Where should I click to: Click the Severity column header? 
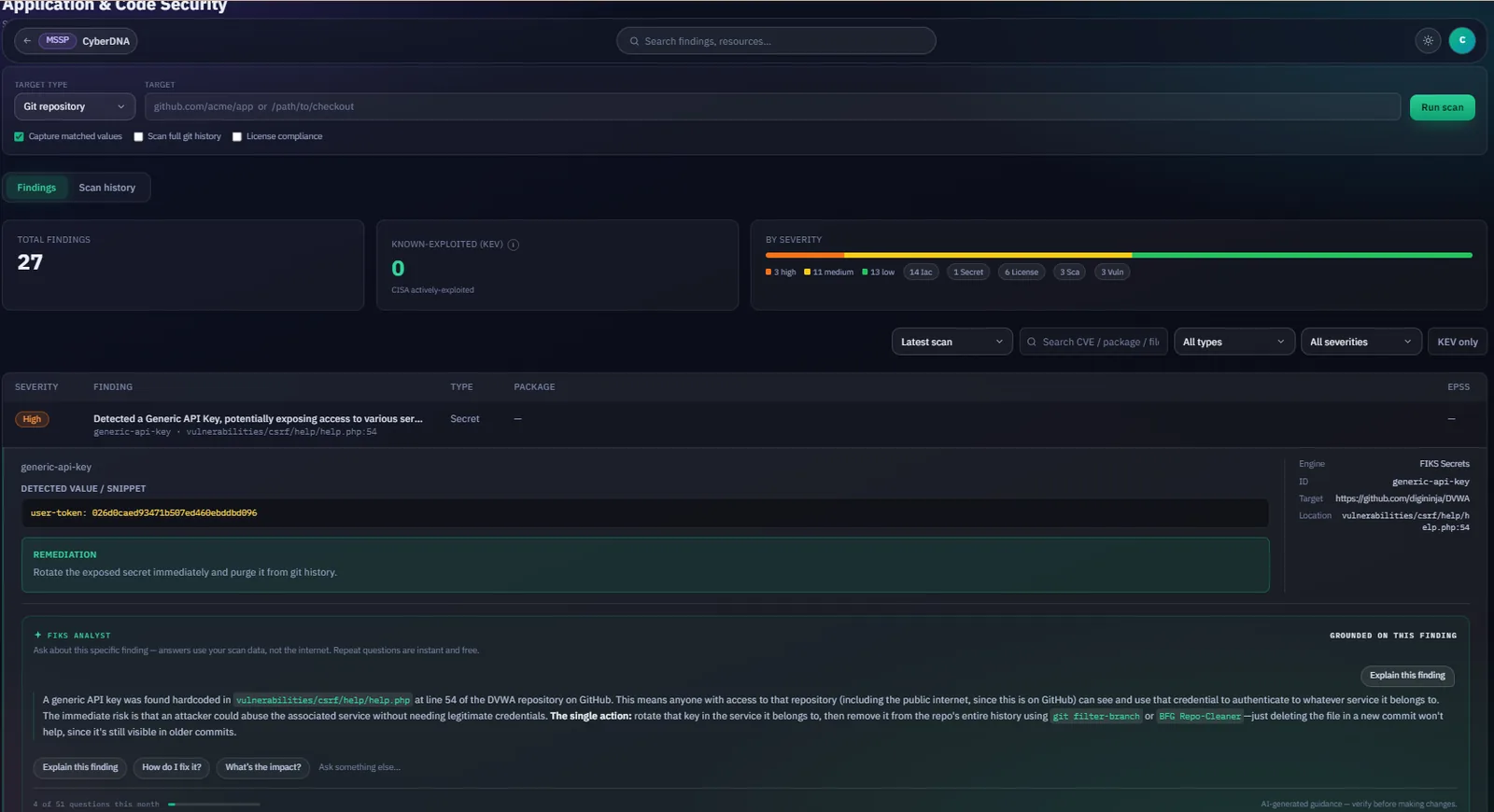[x=36, y=386]
